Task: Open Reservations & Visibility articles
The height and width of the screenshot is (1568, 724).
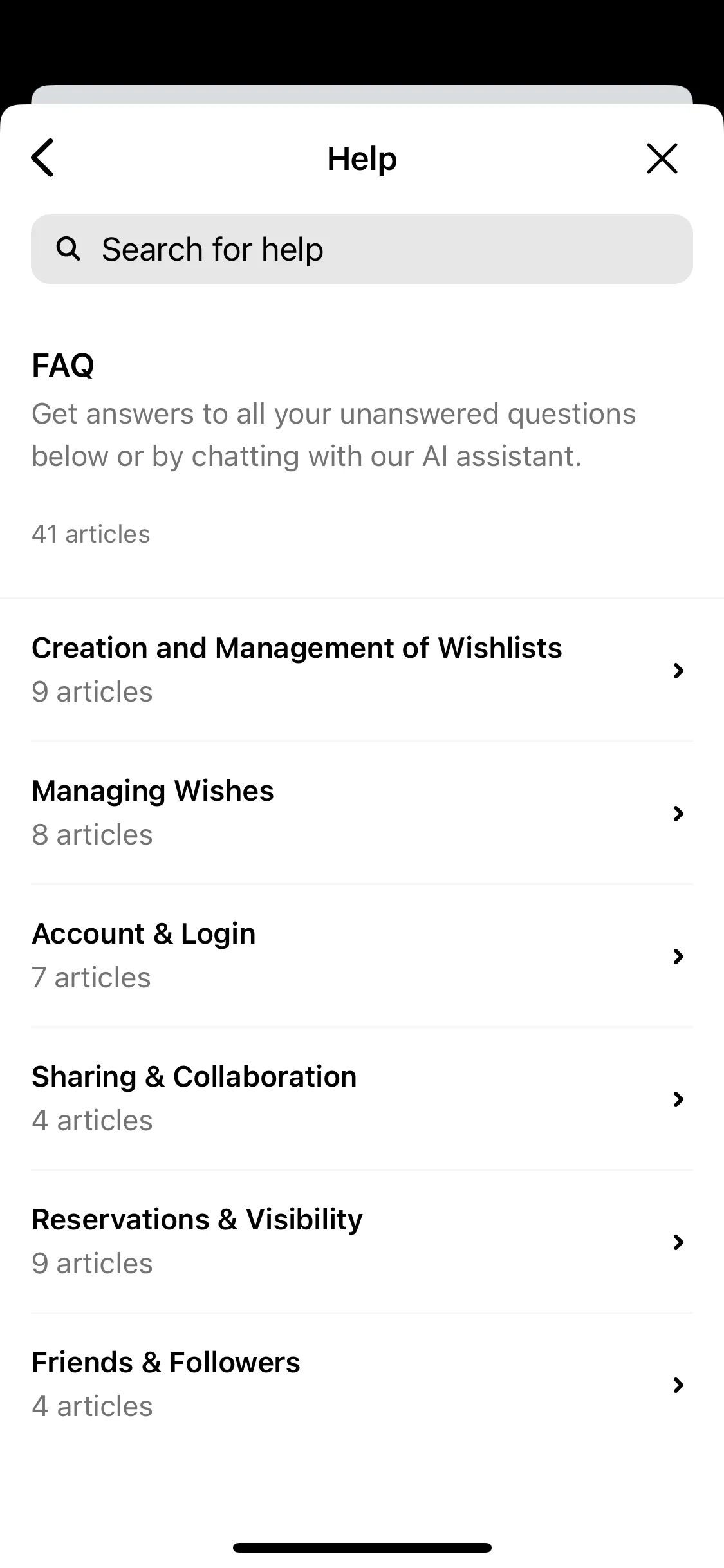Action: (x=362, y=1242)
